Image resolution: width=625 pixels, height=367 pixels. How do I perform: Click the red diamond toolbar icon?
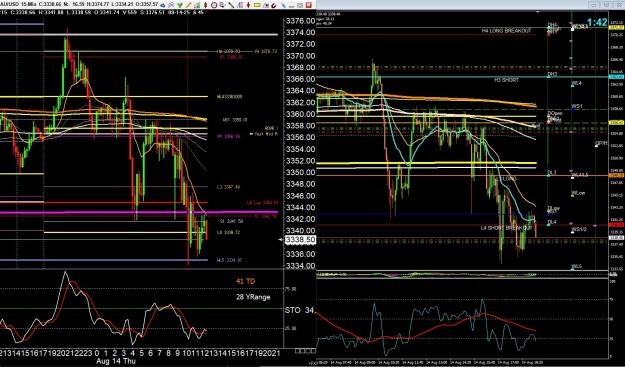coord(205,5)
